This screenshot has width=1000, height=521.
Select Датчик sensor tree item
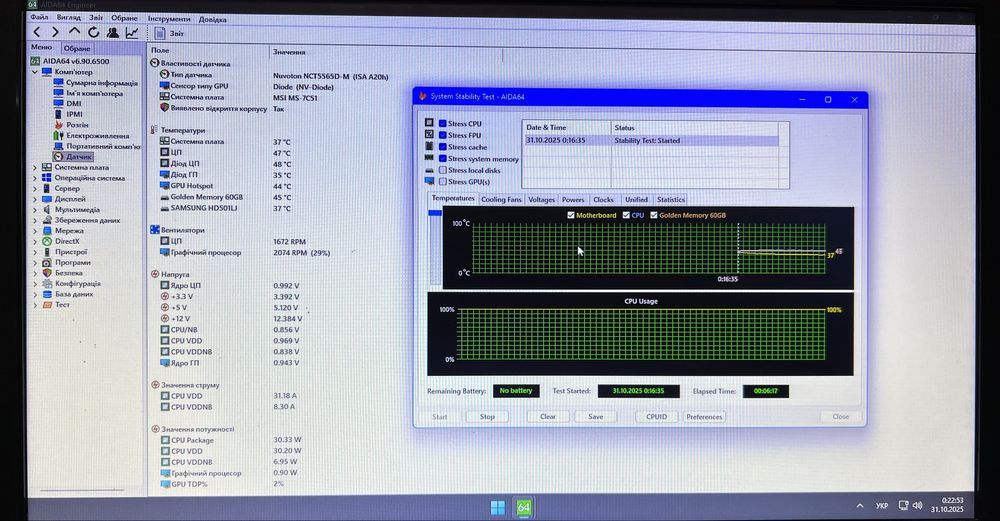(x=79, y=156)
